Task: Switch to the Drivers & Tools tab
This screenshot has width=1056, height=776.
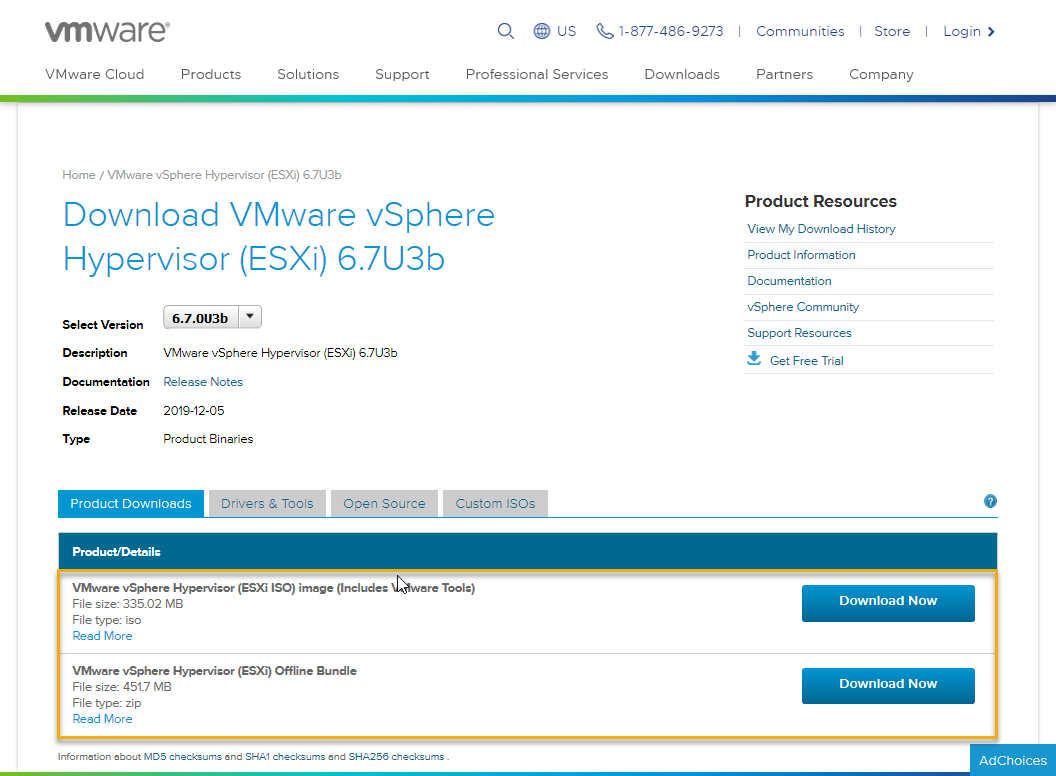Action: pyautogui.click(x=267, y=504)
